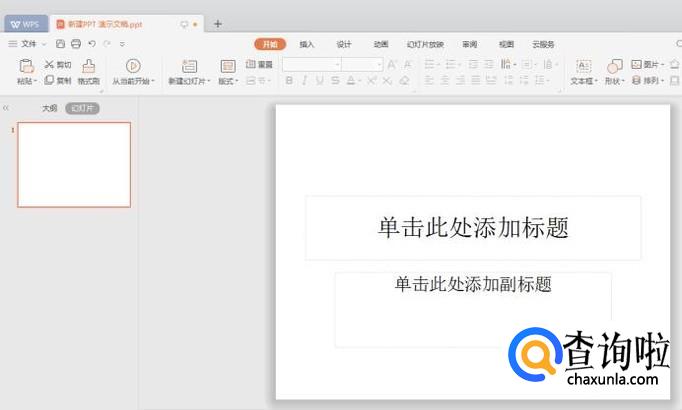
Task: Insert a Text Box (文本框)
Action: pyautogui.click(x=583, y=66)
